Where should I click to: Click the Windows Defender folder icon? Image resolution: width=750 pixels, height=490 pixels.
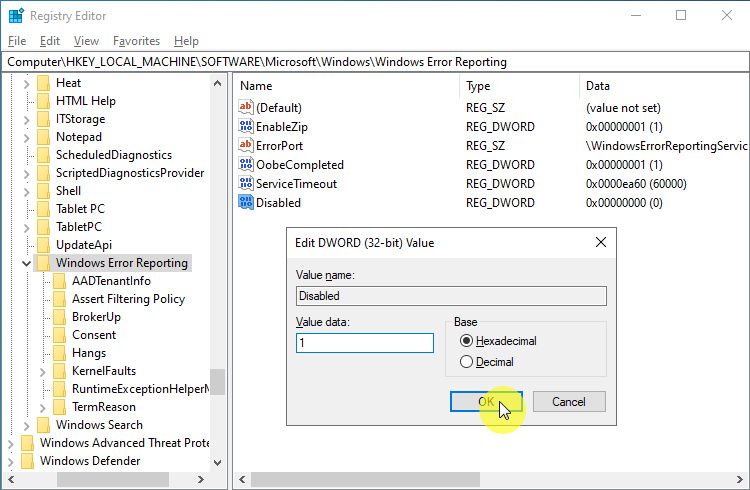click(27, 461)
